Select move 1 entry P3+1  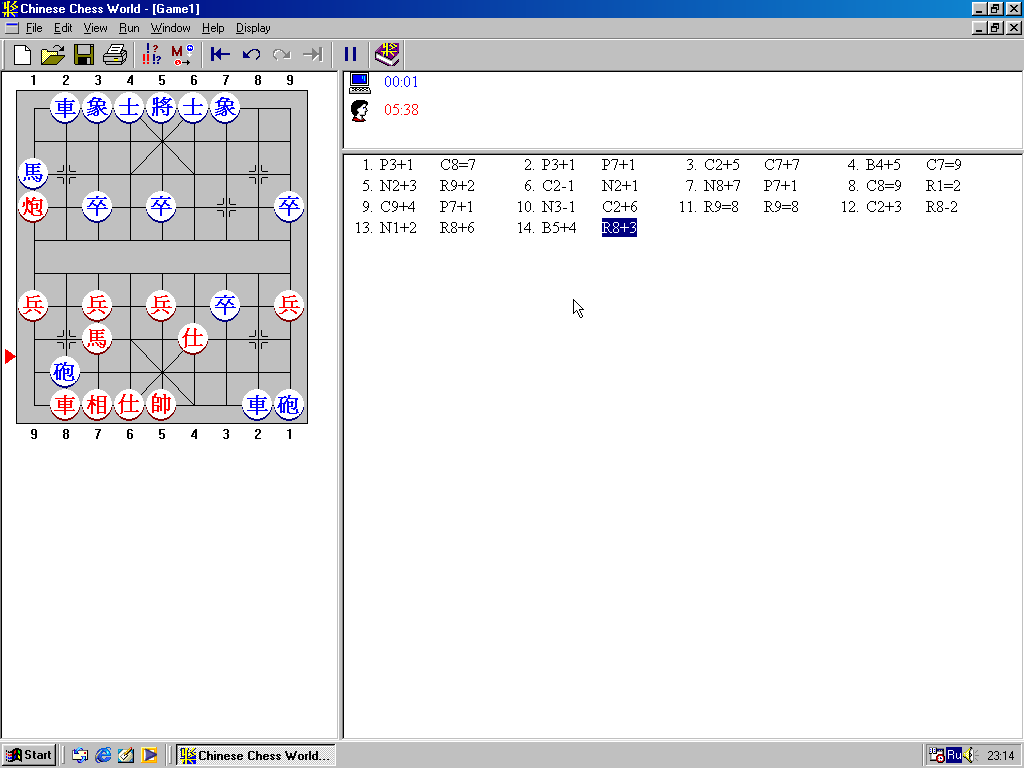coord(396,165)
